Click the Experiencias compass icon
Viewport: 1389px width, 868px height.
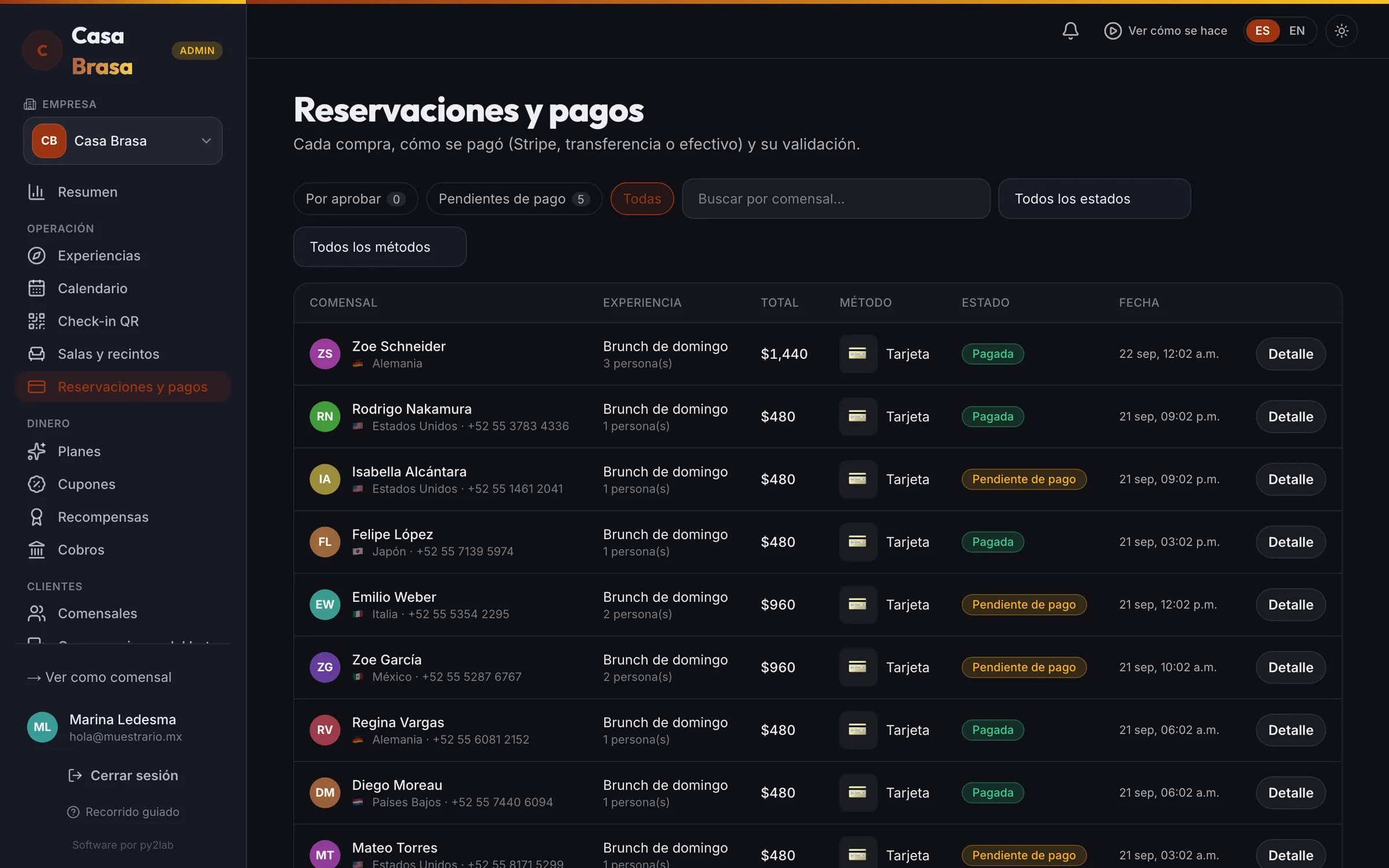click(36, 256)
